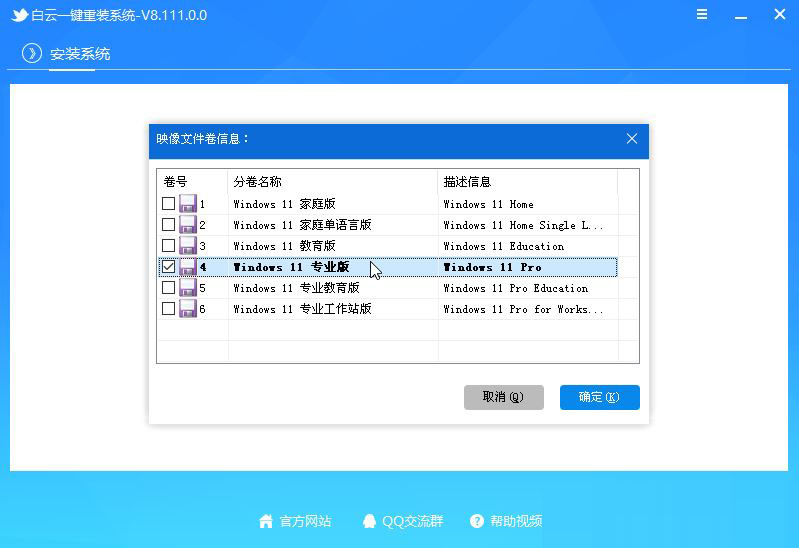Click the QQ penguin icon
The image size is (799, 548).
[x=369, y=521]
